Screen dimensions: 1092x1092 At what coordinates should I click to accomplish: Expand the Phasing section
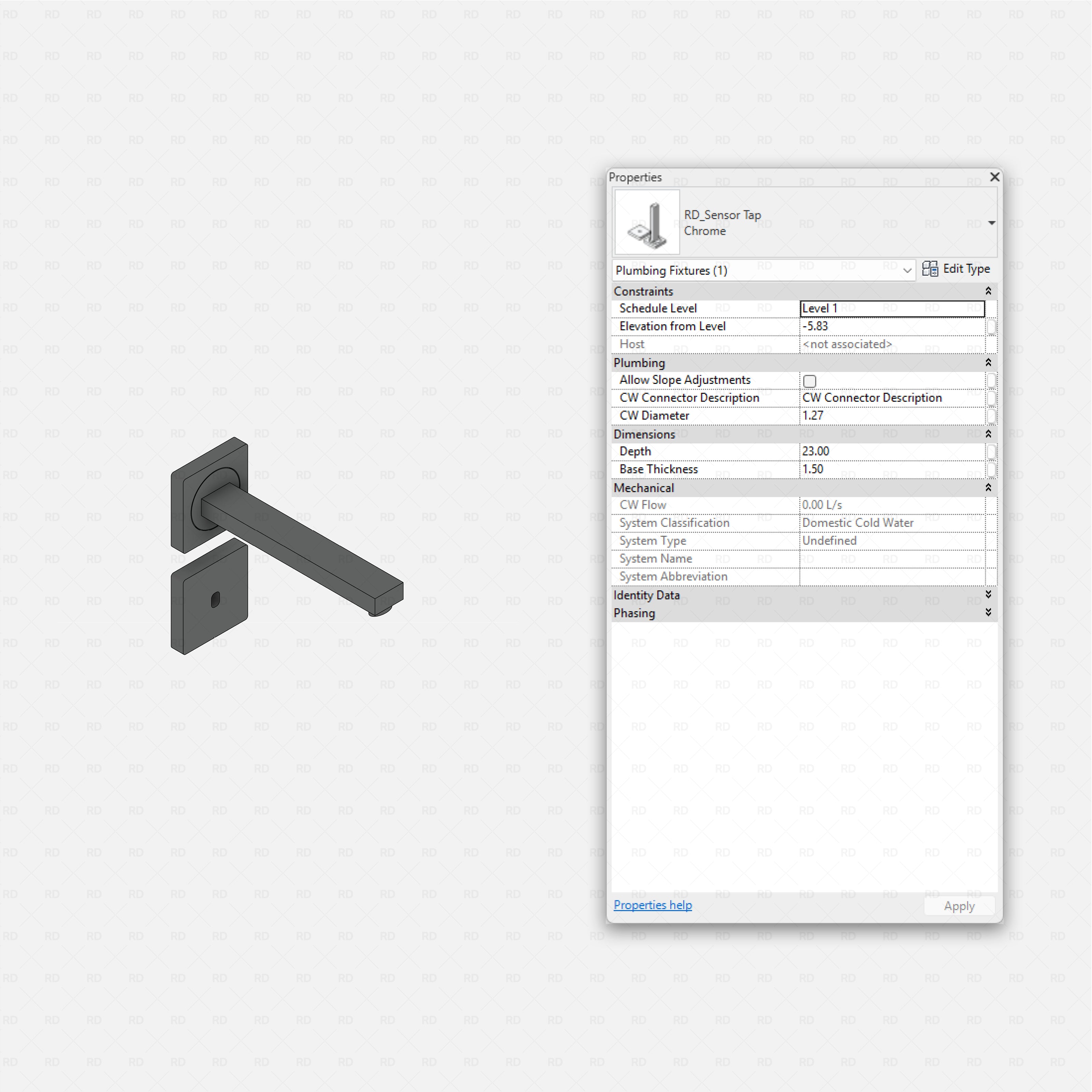(x=988, y=613)
